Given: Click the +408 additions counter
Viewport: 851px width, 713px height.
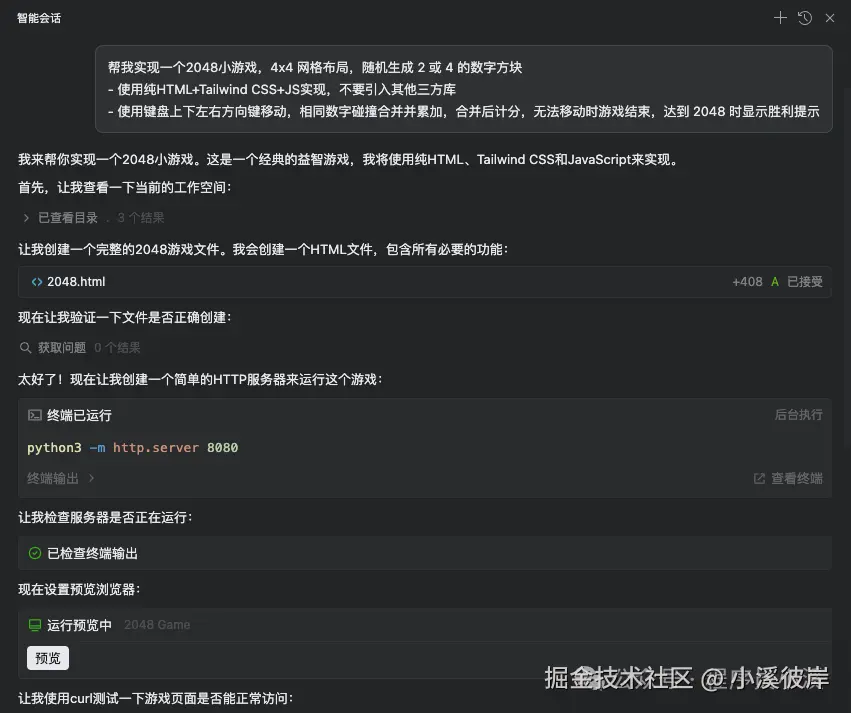Looking at the screenshot, I should pyautogui.click(x=747, y=281).
